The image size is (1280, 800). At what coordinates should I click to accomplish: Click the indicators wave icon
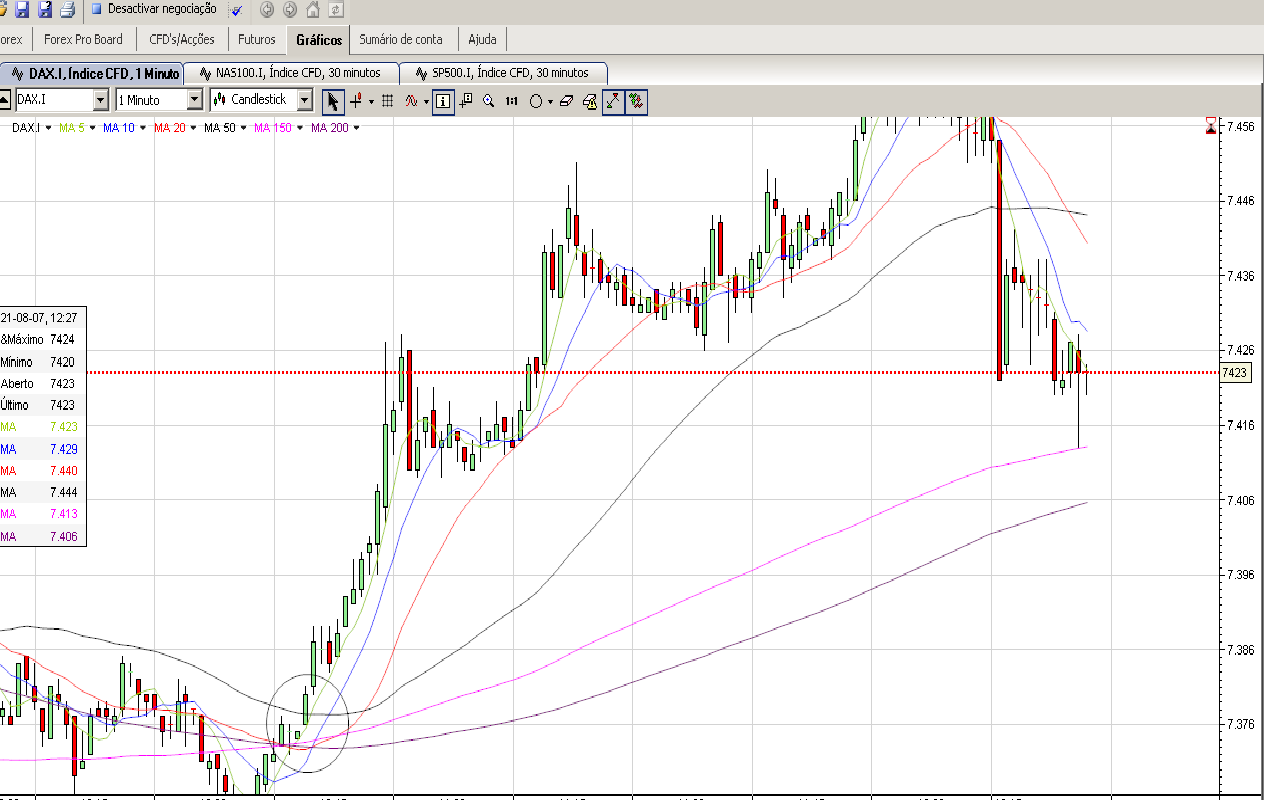tap(411, 101)
